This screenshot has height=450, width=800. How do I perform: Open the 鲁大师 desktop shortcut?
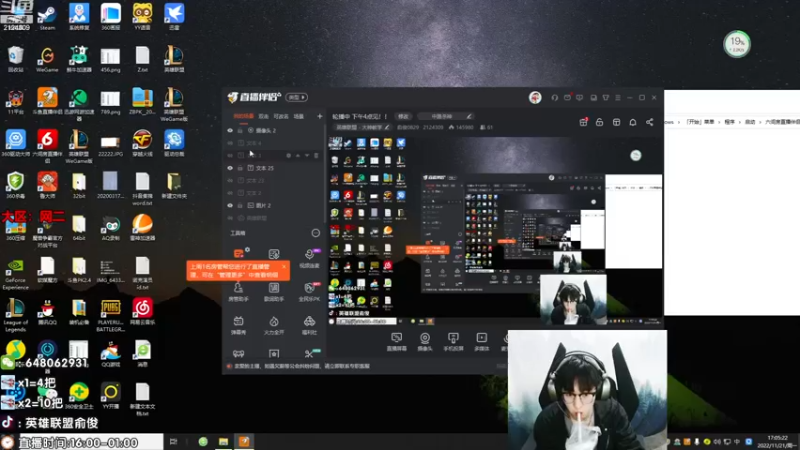47,184
